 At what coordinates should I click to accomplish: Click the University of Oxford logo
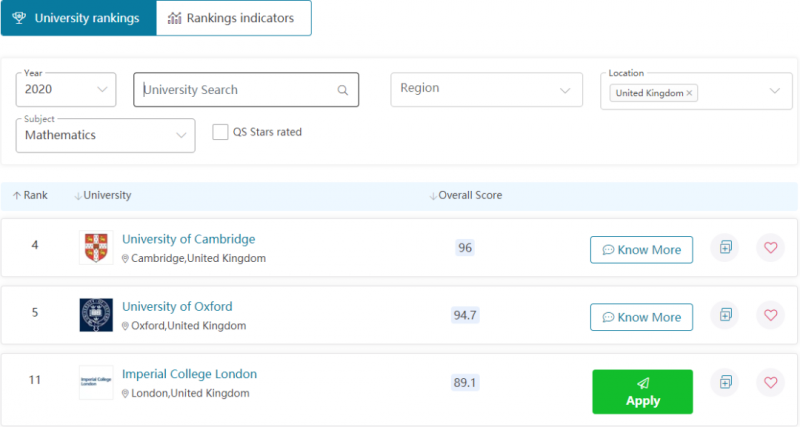click(96, 315)
